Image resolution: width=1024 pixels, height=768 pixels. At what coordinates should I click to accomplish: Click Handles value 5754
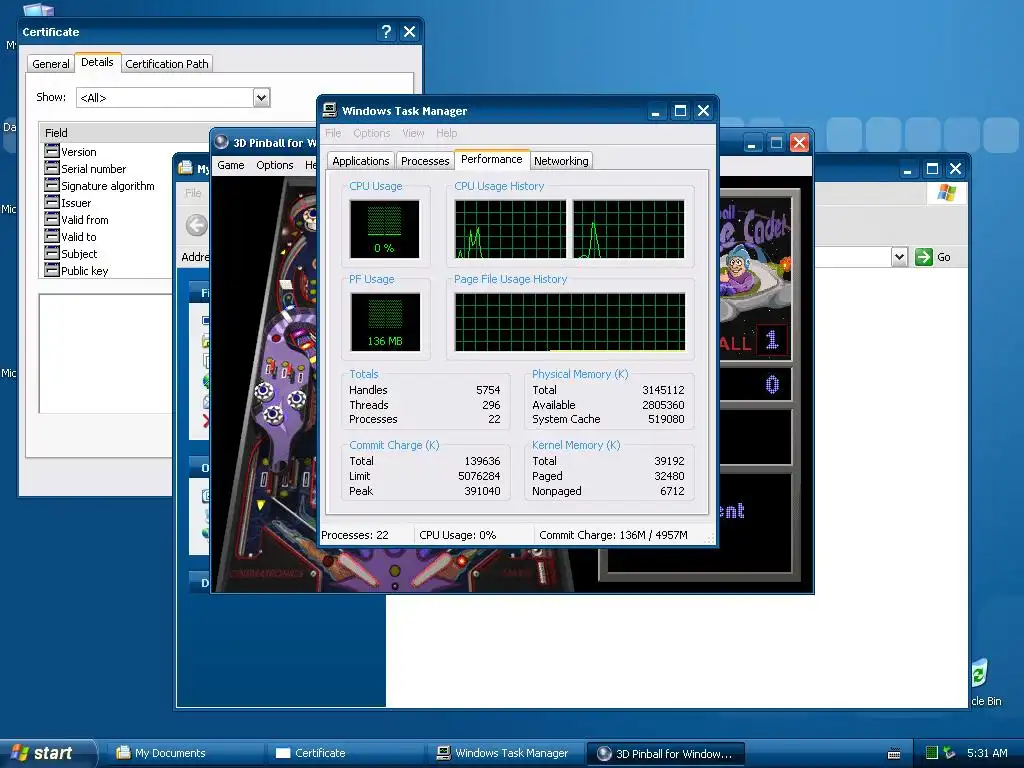[x=488, y=390]
